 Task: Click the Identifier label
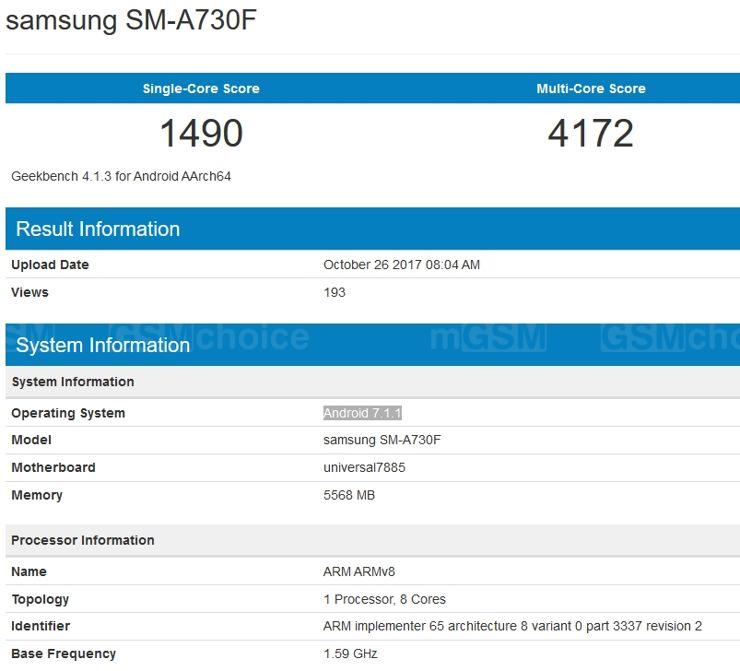(x=41, y=626)
